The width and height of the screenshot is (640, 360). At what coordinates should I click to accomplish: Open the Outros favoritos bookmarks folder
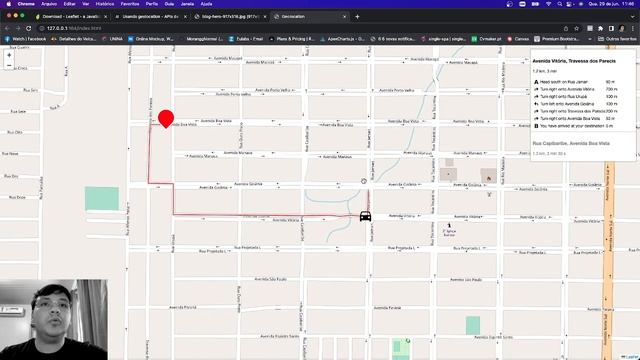click(617, 39)
